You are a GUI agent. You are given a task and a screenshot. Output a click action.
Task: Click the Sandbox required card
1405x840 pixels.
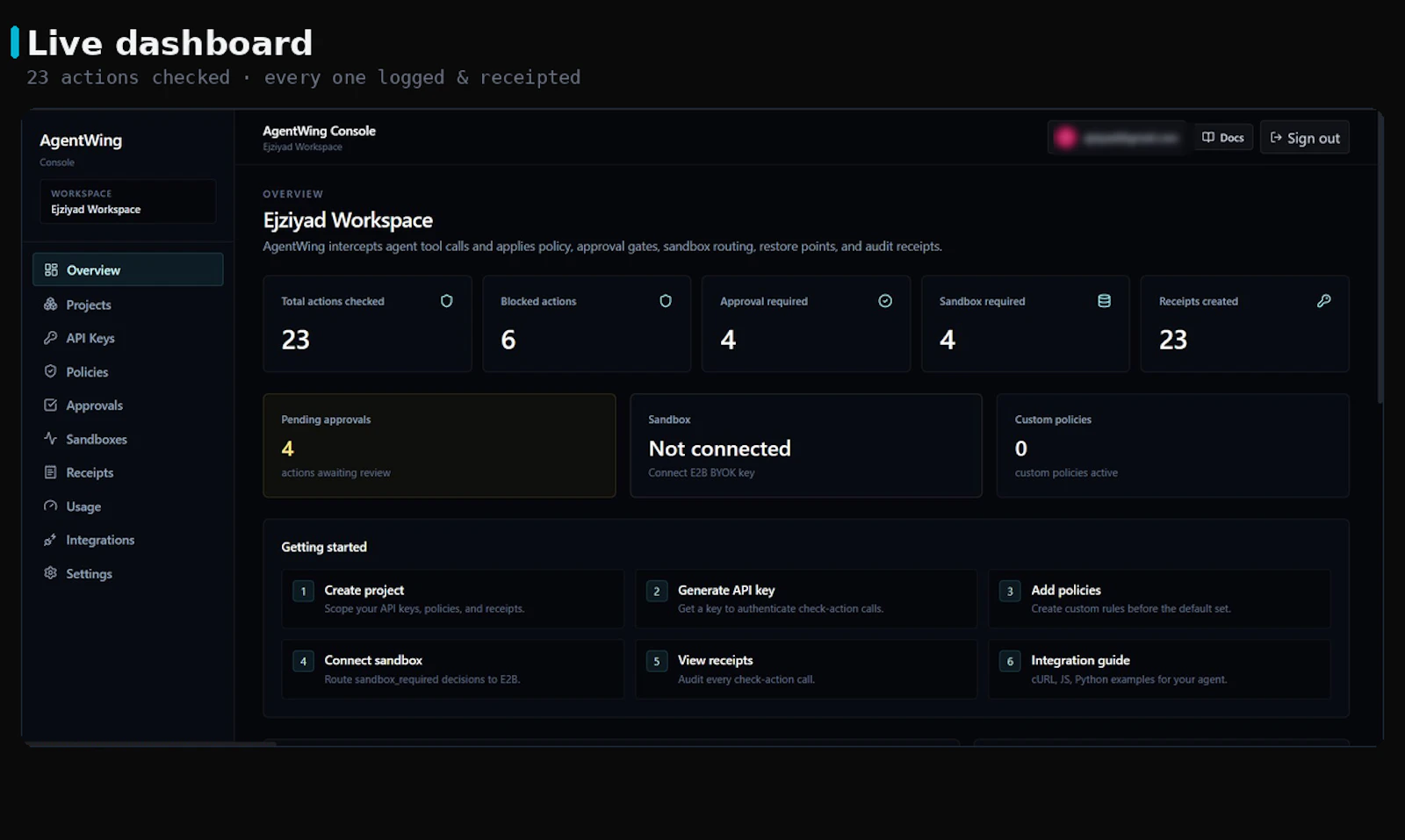1026,324
